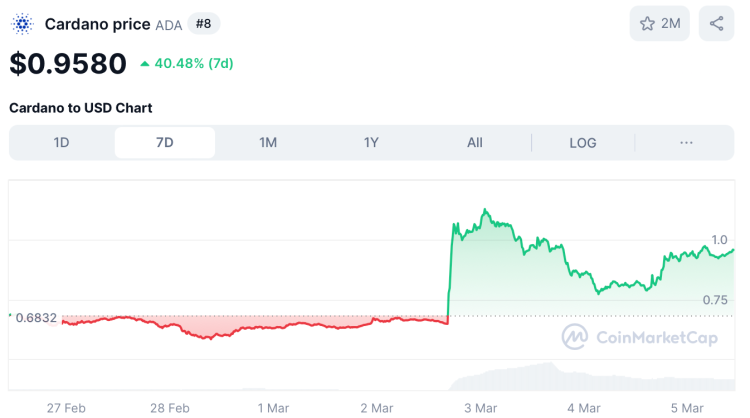Screen dimensions: 750x418
Task: Click the 0.75 y-axis label
Action: (715, 300)
